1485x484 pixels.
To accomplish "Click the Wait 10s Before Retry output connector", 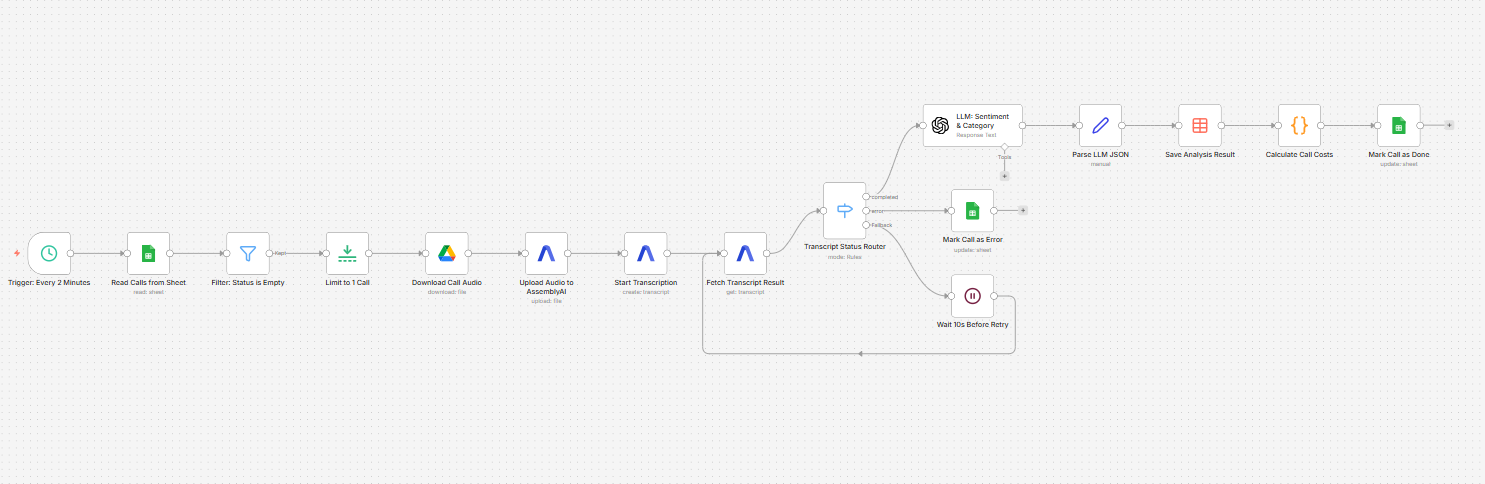I will [x=994, y=295].
